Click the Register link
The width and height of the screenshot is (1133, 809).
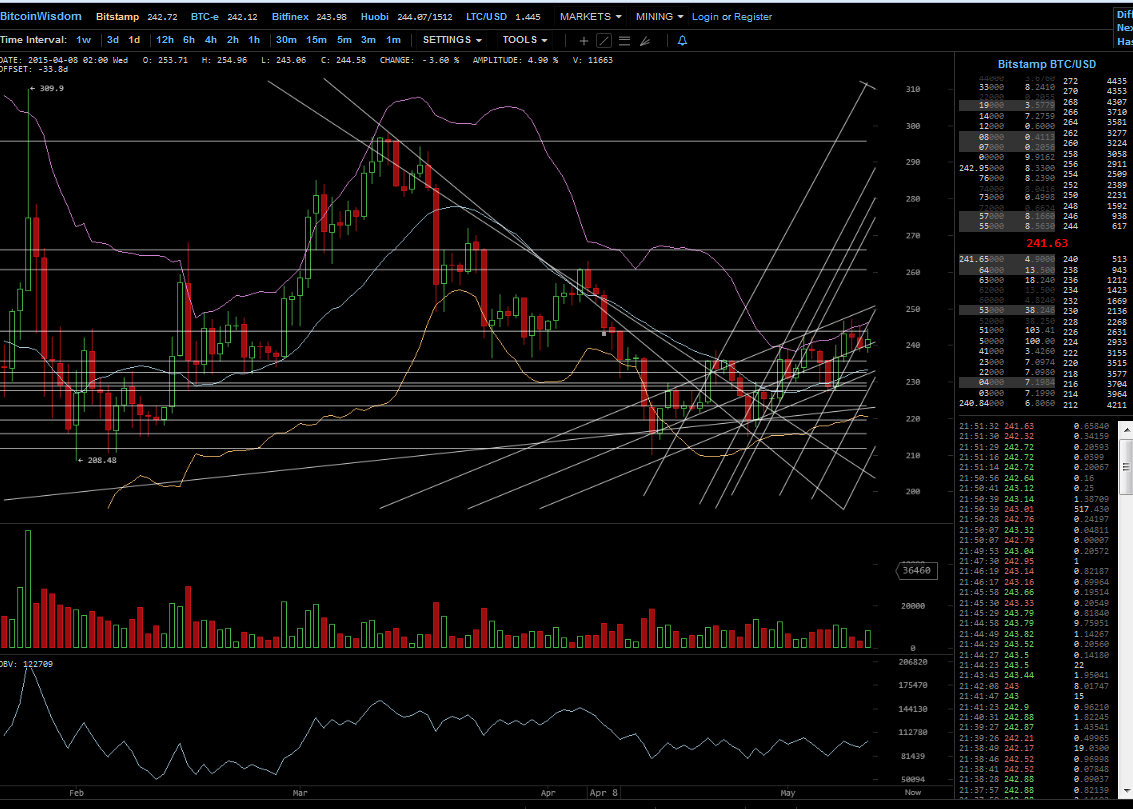753,16
